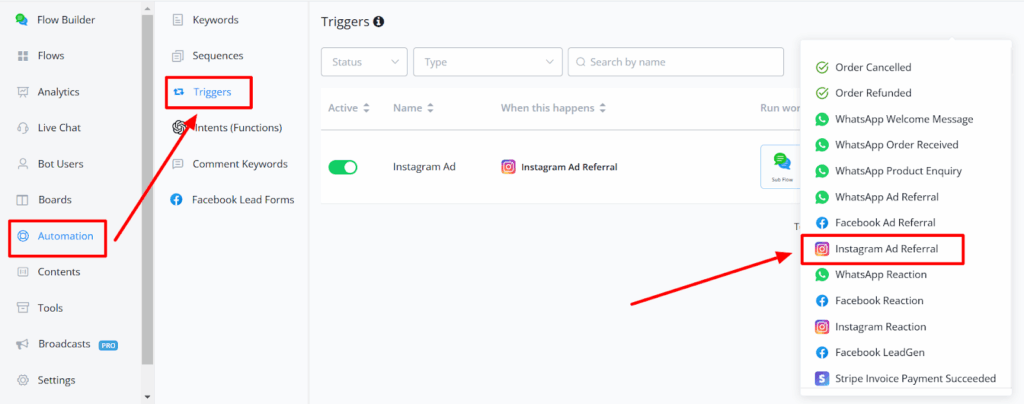Sort triggers by the Name column
This screenshot has height=404, width=1024.
414,108
